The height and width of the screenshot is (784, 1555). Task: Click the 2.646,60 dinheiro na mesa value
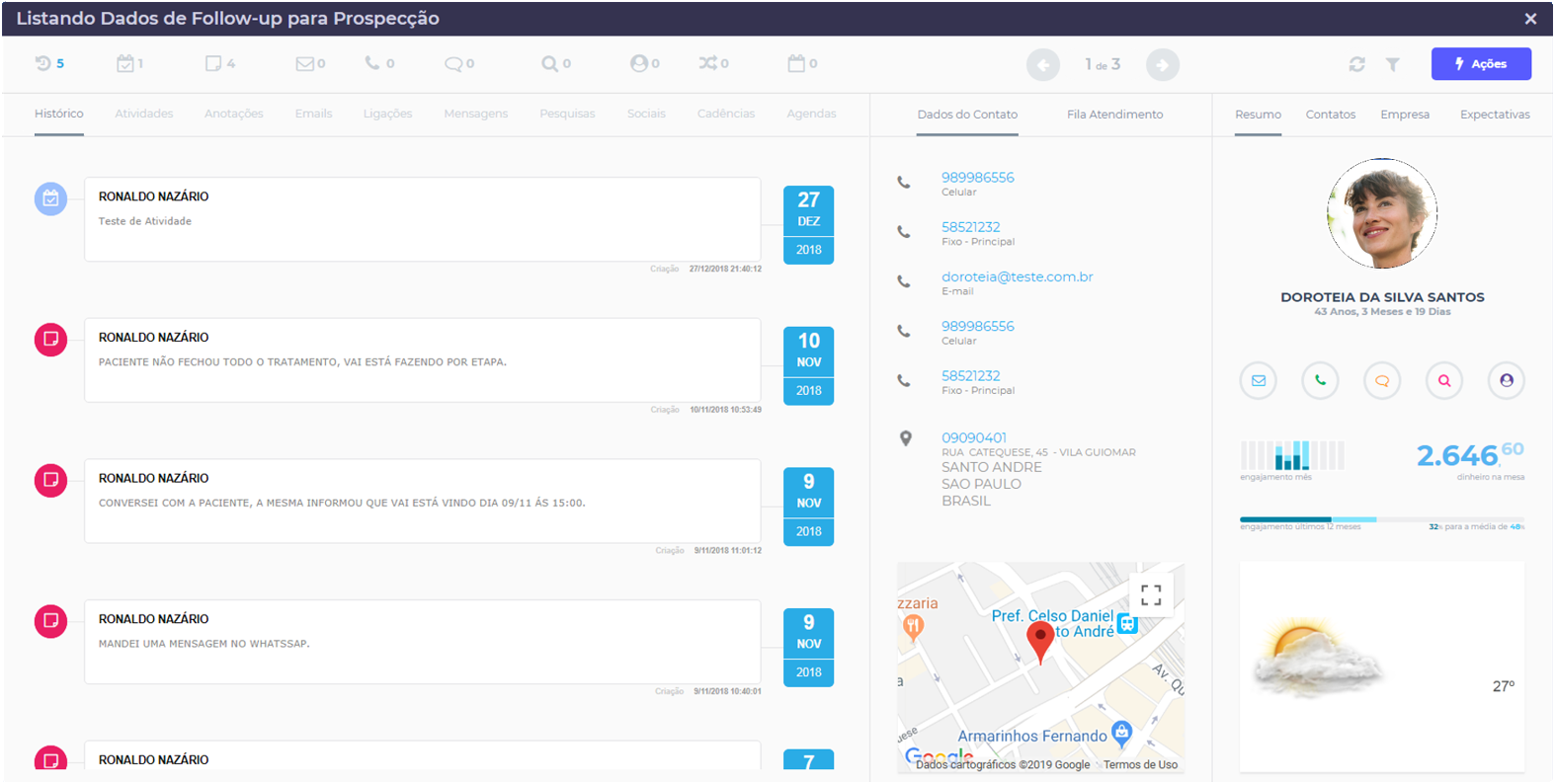click(x=1470, y=454)
